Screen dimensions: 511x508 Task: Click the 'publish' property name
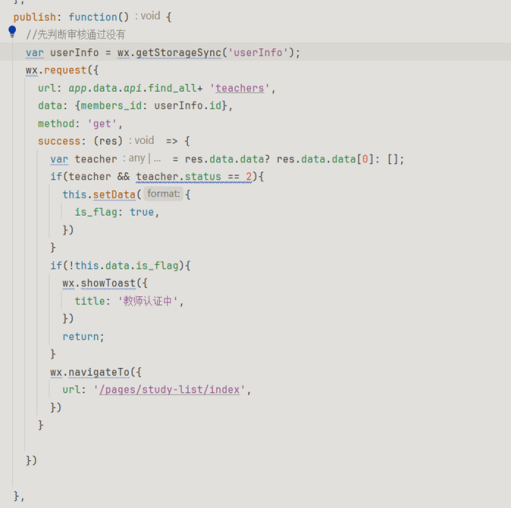pos(35,17)
